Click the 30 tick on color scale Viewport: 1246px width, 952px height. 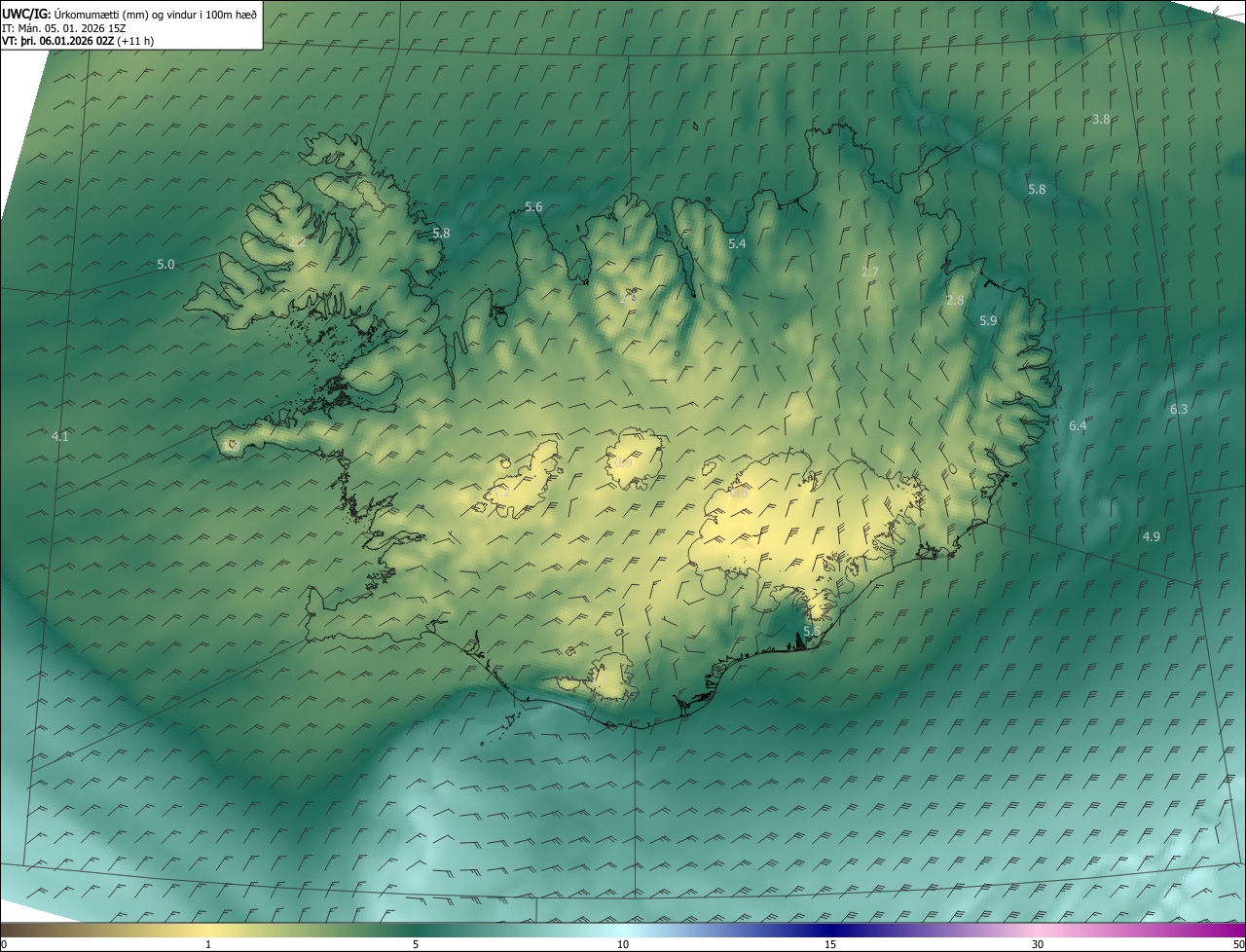1038,945
